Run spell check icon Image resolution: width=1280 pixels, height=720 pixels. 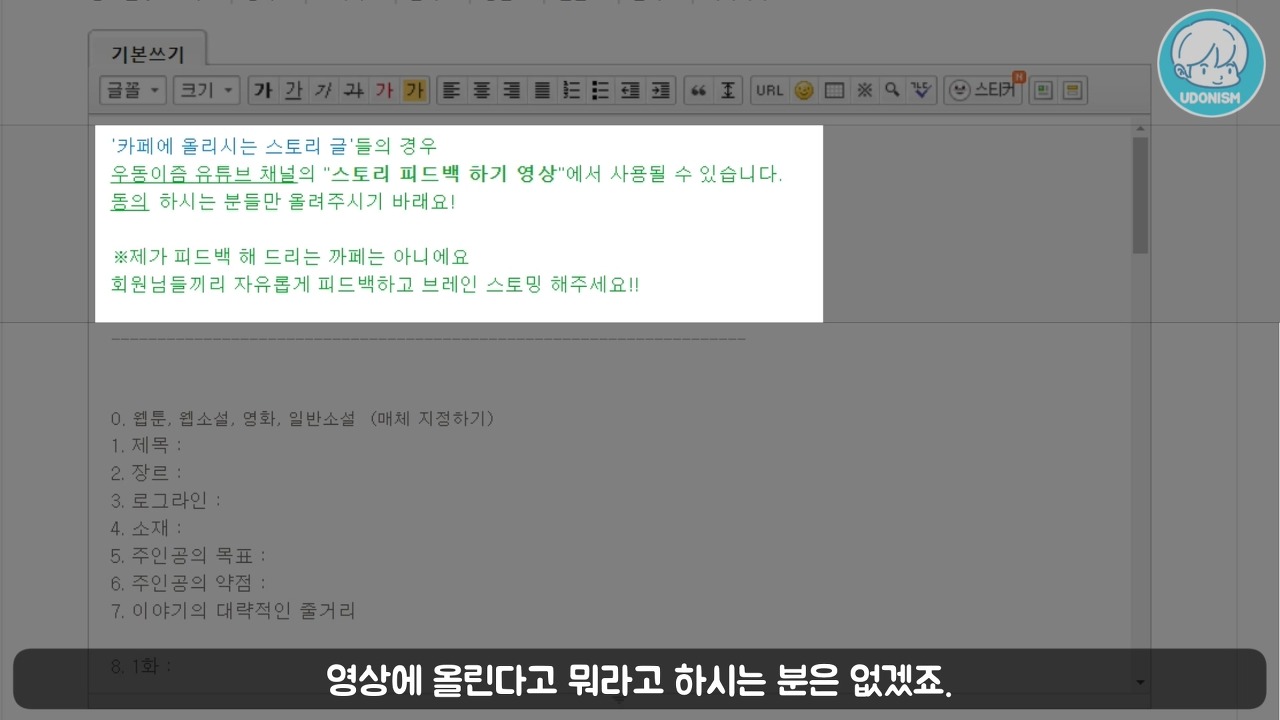922,90
